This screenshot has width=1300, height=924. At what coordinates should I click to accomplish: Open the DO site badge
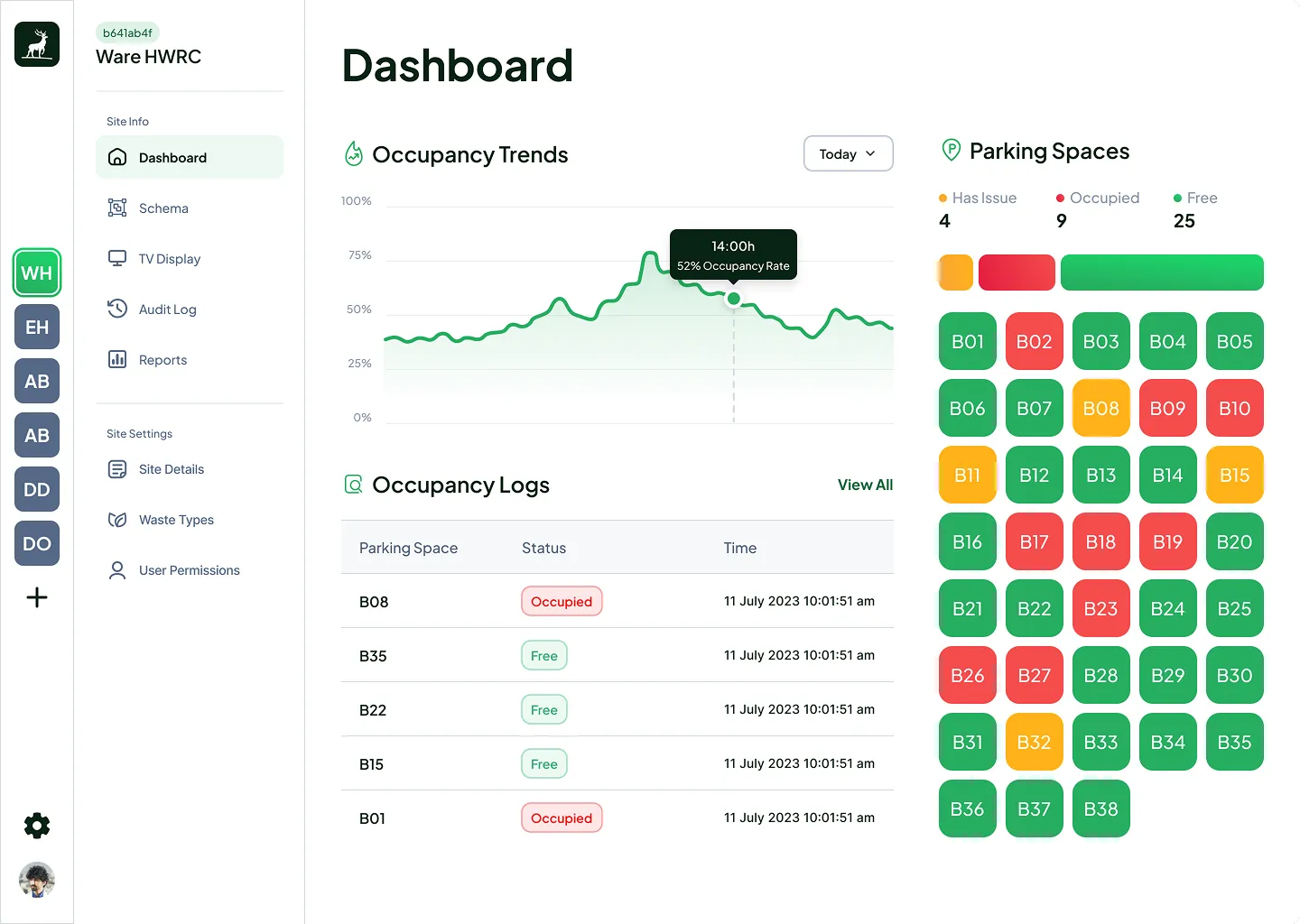click(x=37, y=543)
